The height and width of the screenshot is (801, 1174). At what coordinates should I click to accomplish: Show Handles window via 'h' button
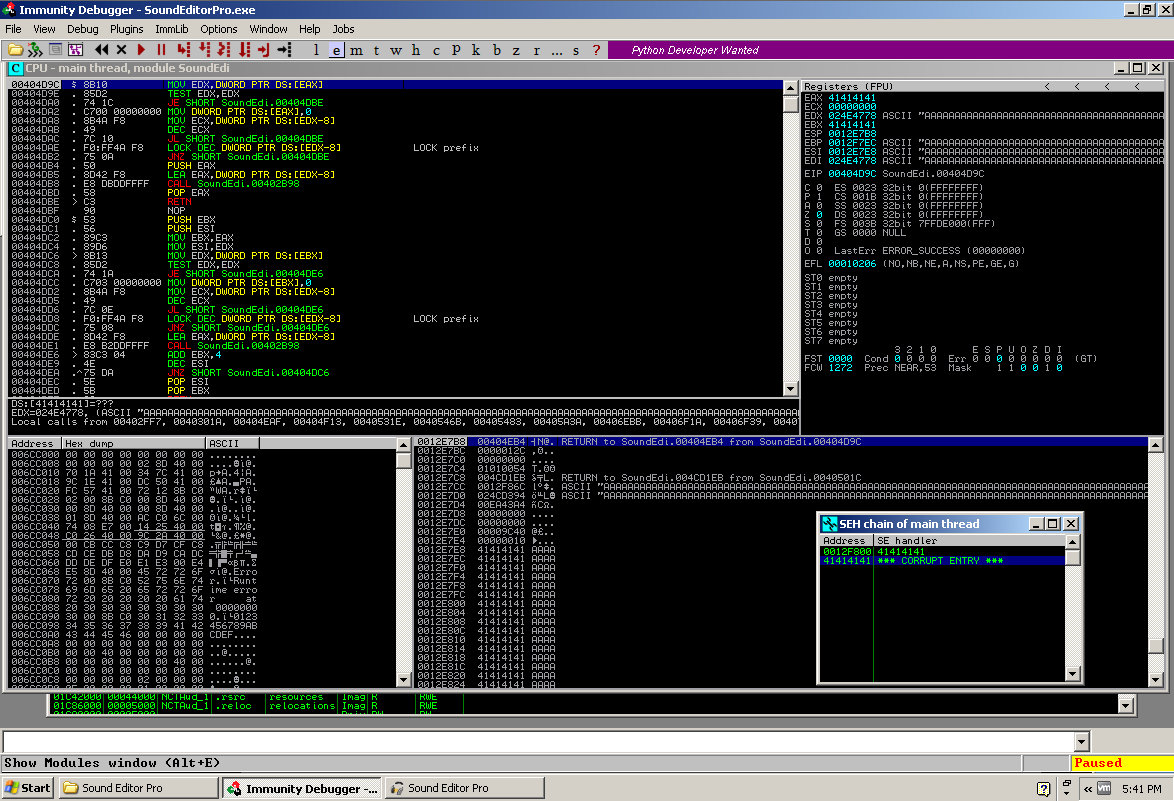(416, 50)
